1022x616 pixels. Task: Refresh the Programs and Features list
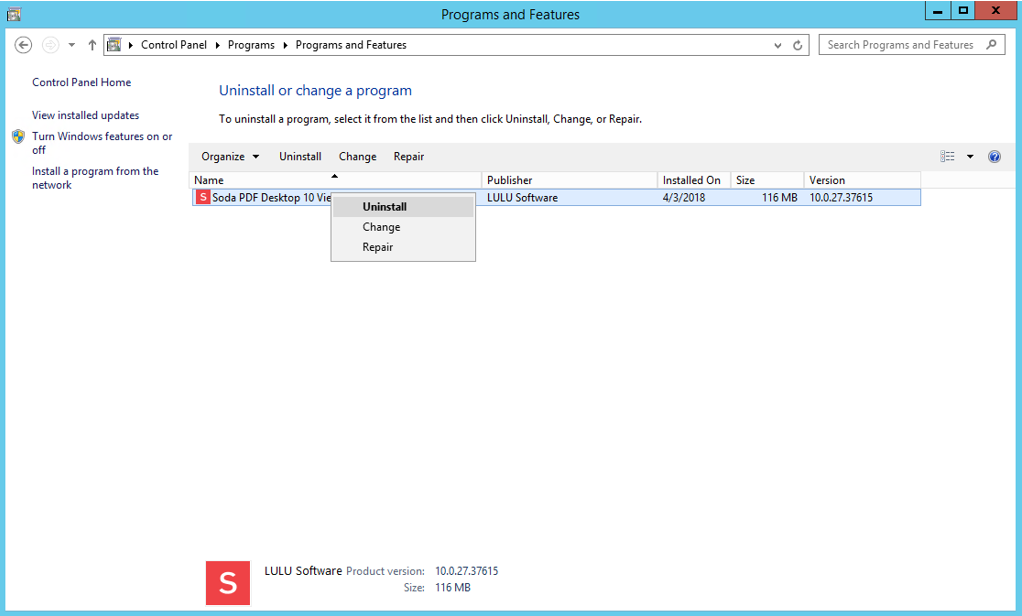[797, 46]
